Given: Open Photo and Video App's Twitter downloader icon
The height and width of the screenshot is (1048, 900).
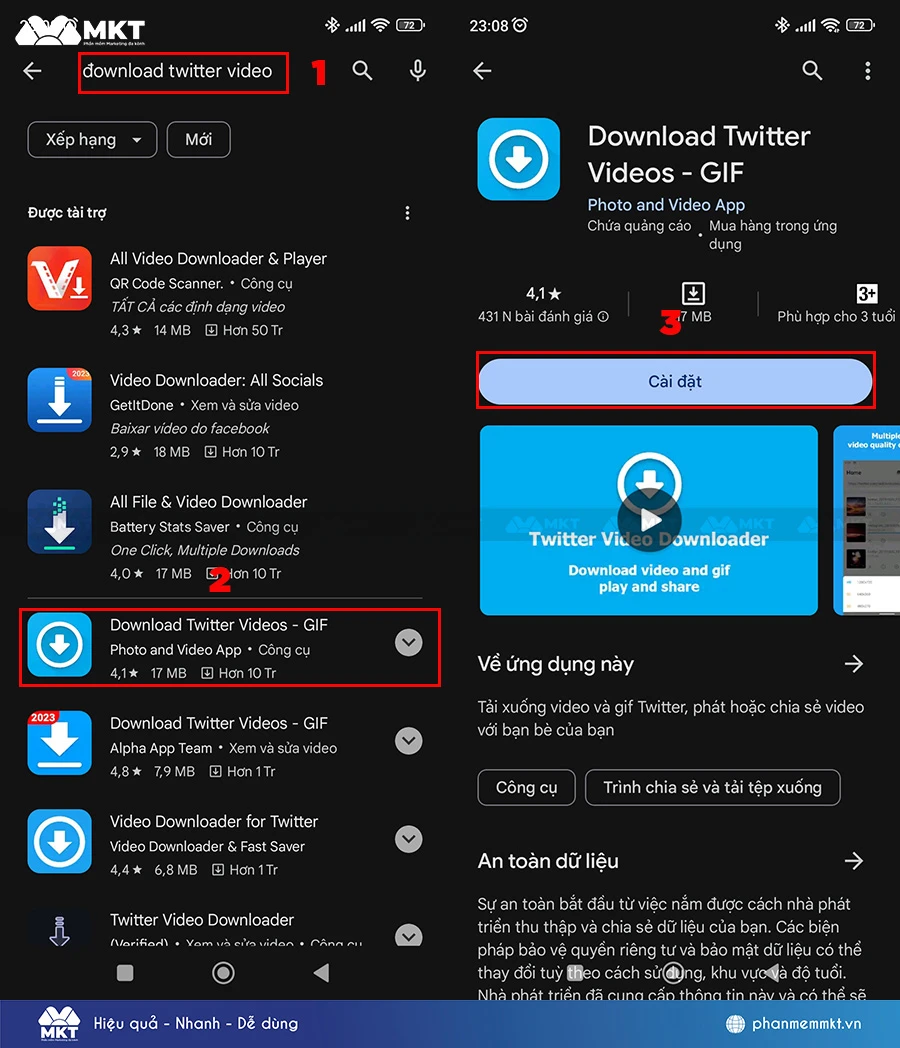Looking at the screenshot, I should click(59, 644).
